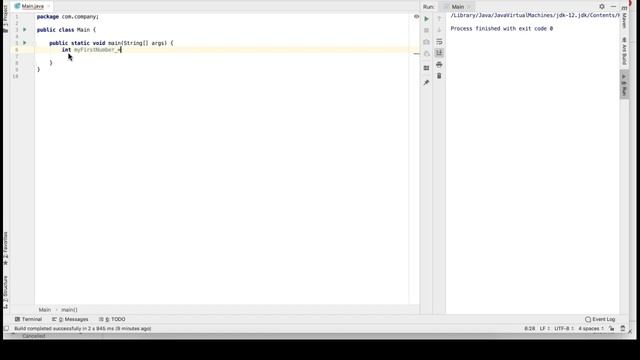Click the inspection eye icon atop editor
This screenshot has height=360, width=640.
pyautogui.click(x=416, y=17)
